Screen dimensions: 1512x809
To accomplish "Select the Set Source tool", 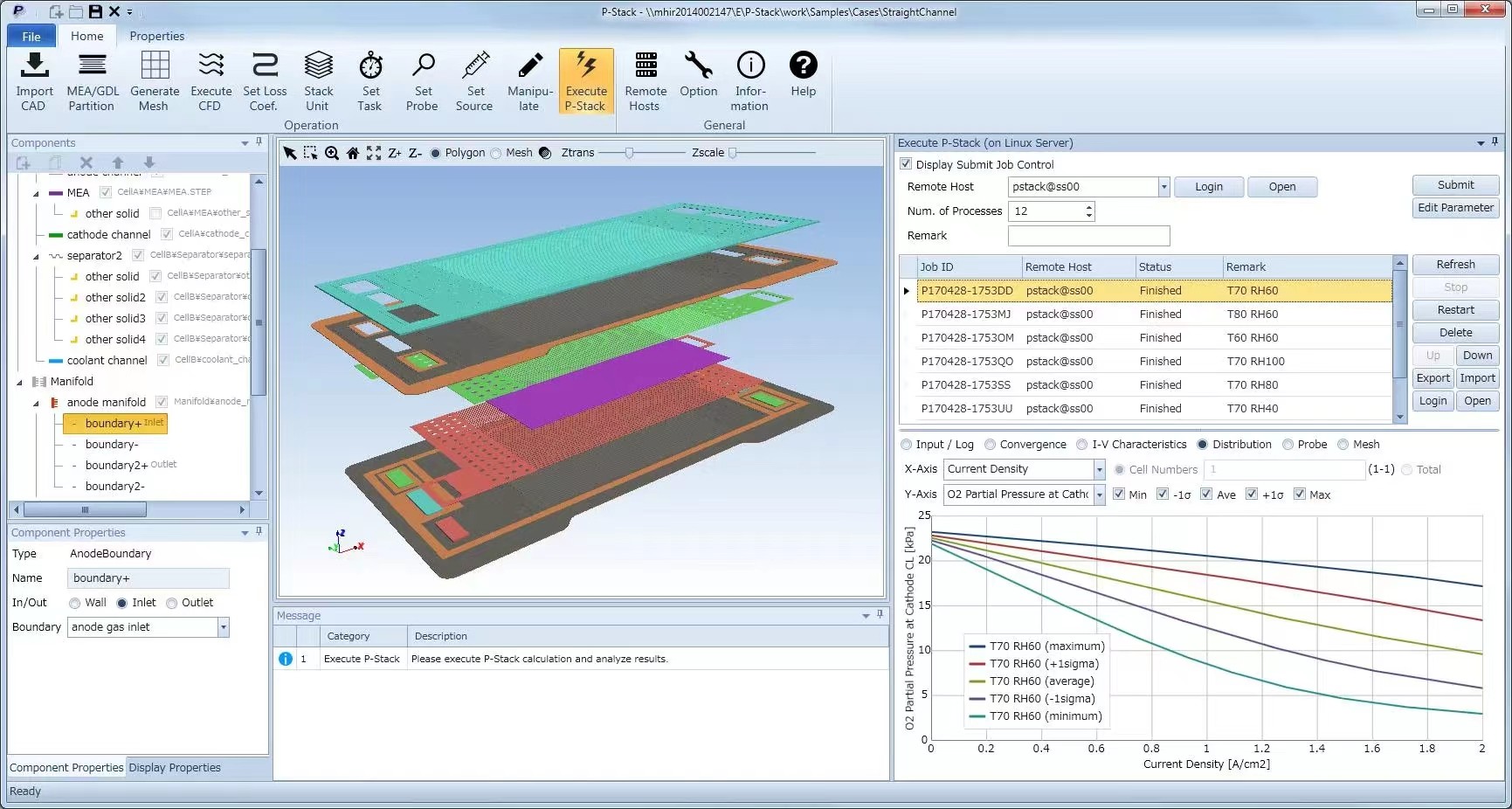I will coord(475,81).
